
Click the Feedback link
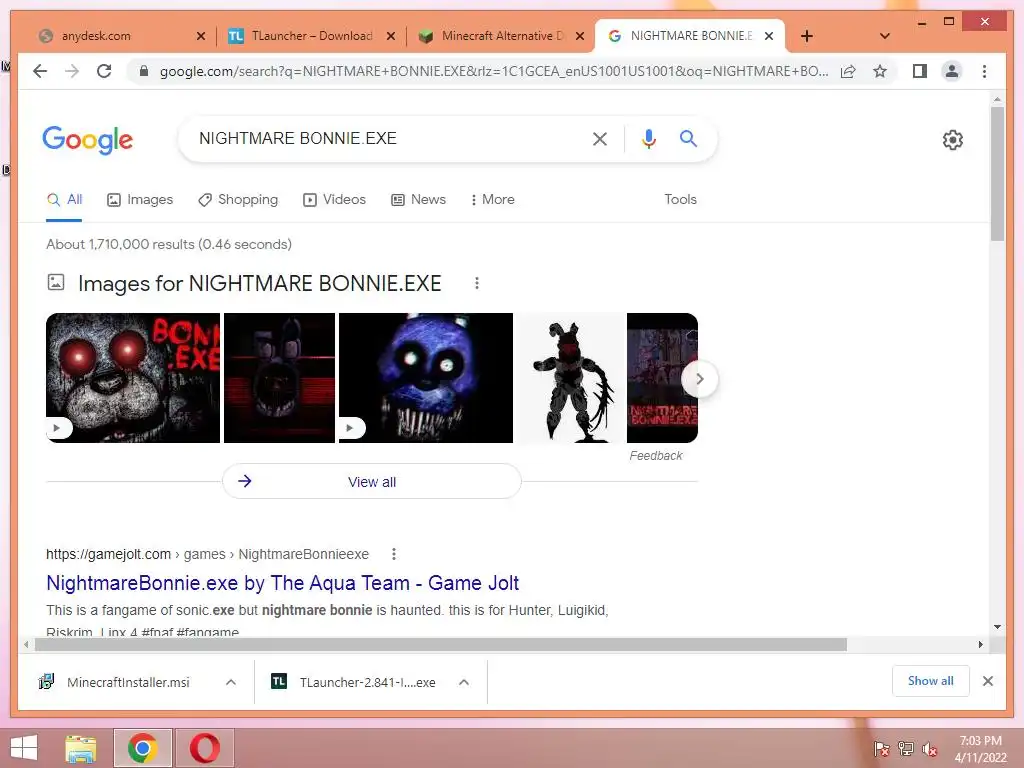(x=656, y=456)
